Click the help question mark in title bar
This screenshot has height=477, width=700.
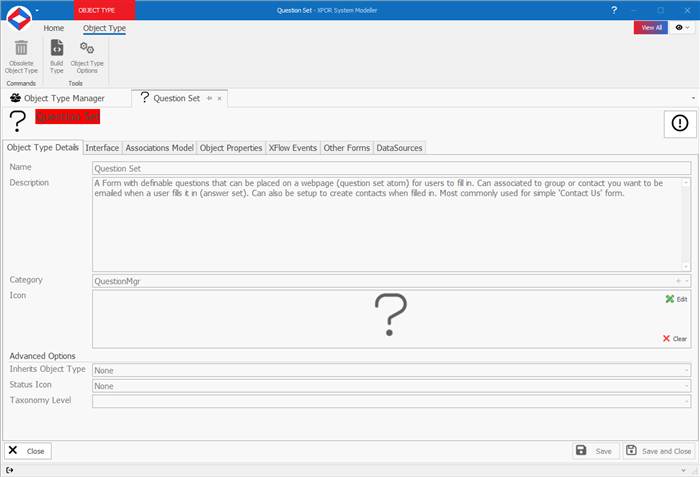[614, 10]
